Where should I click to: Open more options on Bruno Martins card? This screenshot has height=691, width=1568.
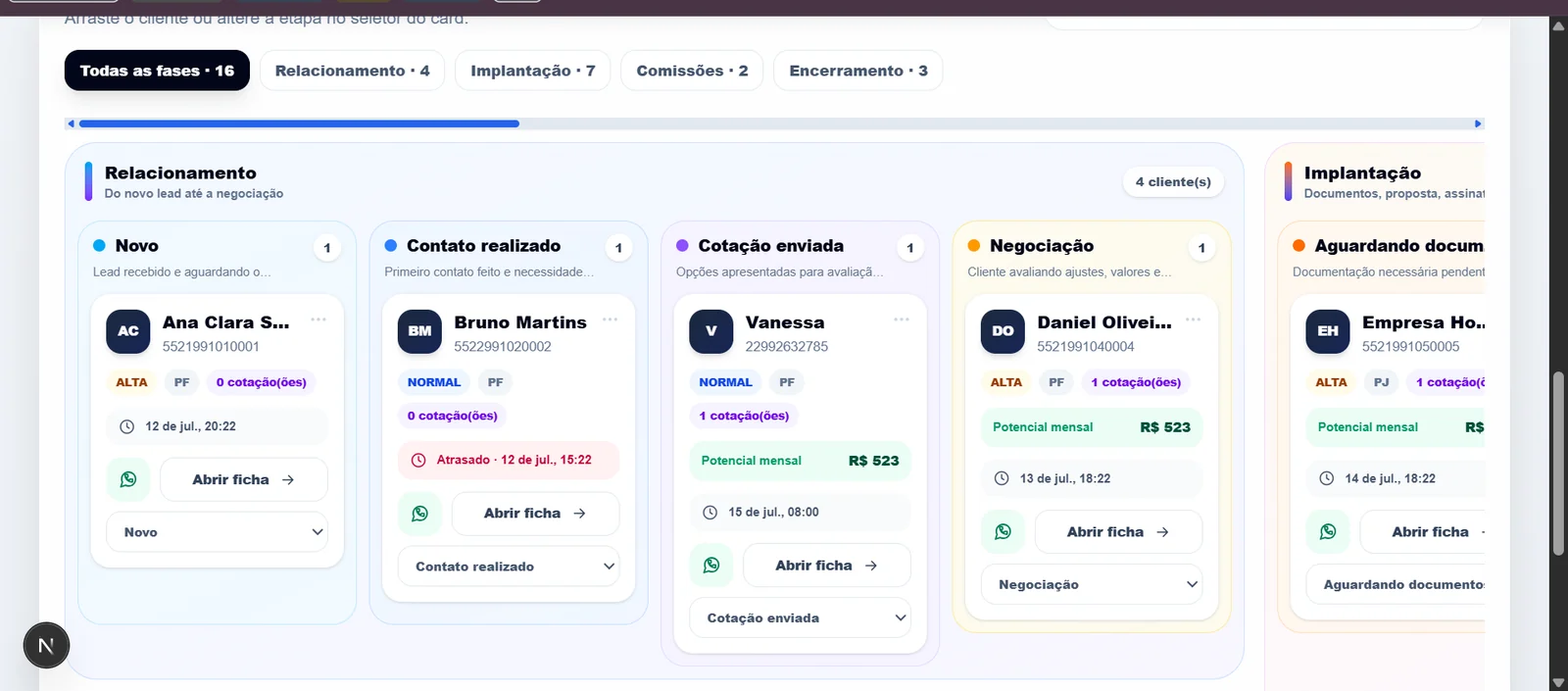(610, 320)
